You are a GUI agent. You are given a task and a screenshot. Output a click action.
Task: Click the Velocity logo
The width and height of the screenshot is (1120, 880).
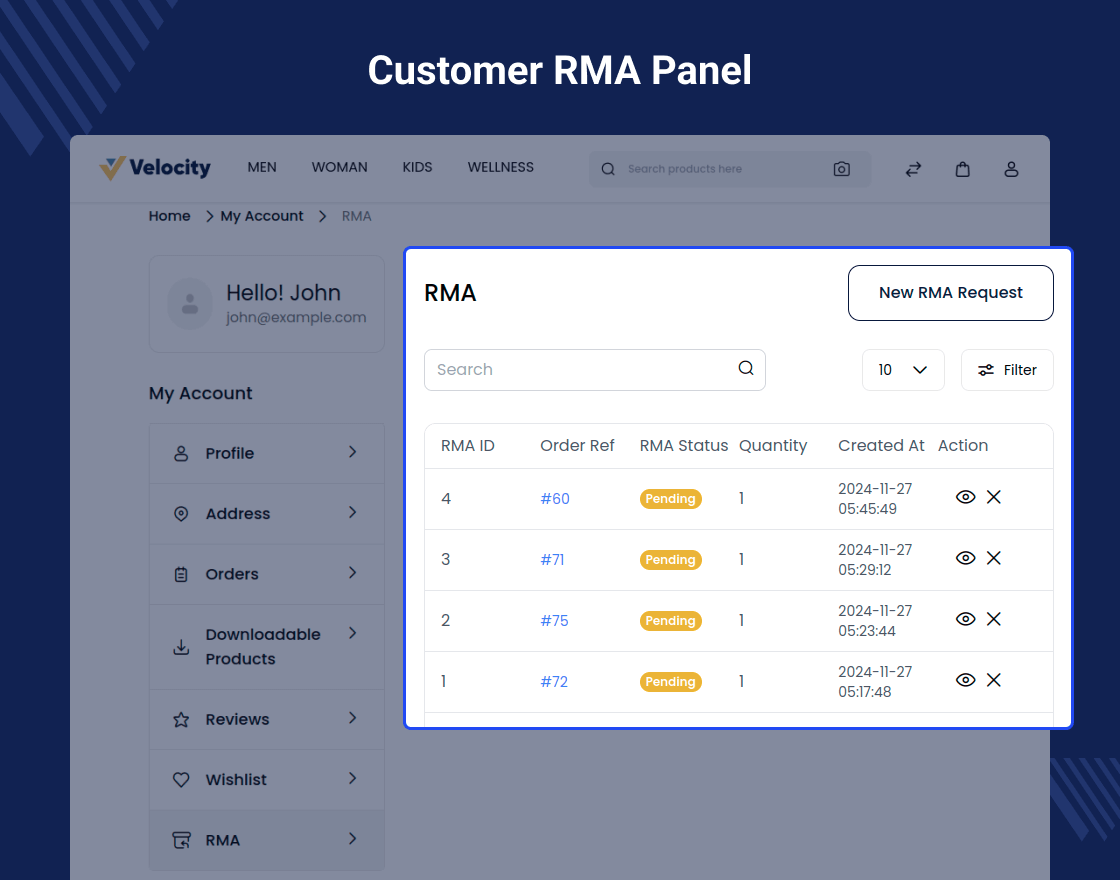pos(156,168)
